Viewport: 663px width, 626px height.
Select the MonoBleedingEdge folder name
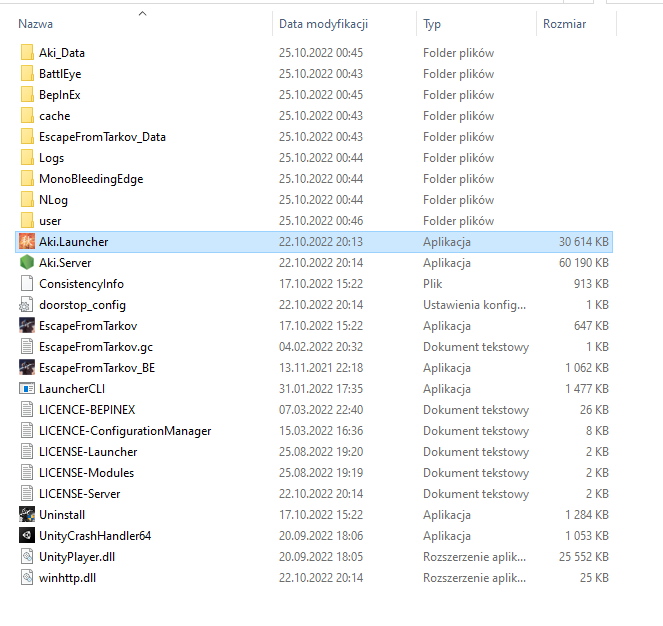[91, 179]
